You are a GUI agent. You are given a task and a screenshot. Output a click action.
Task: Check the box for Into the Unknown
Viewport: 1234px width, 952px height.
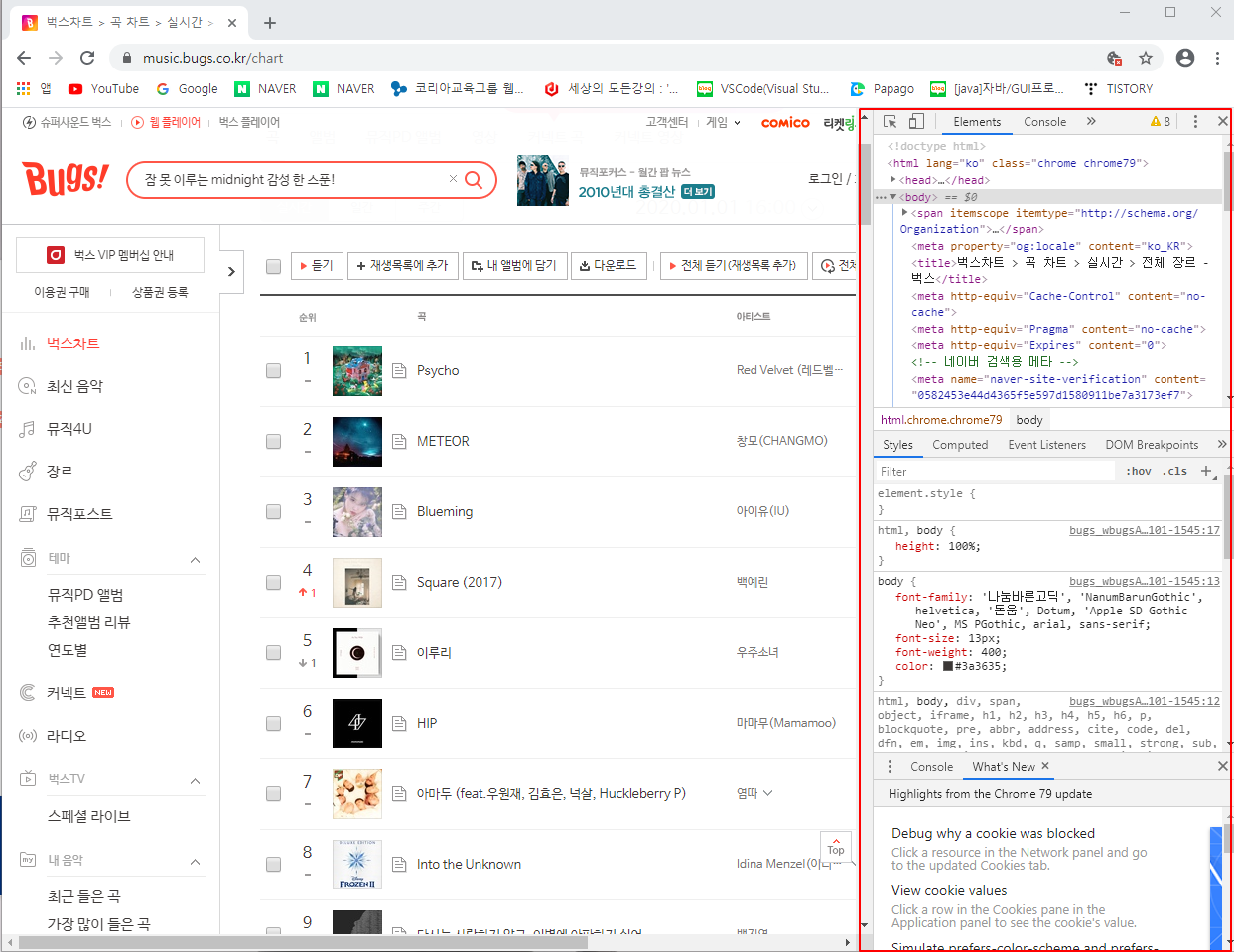pyautogui.click(x=273, y=864)
